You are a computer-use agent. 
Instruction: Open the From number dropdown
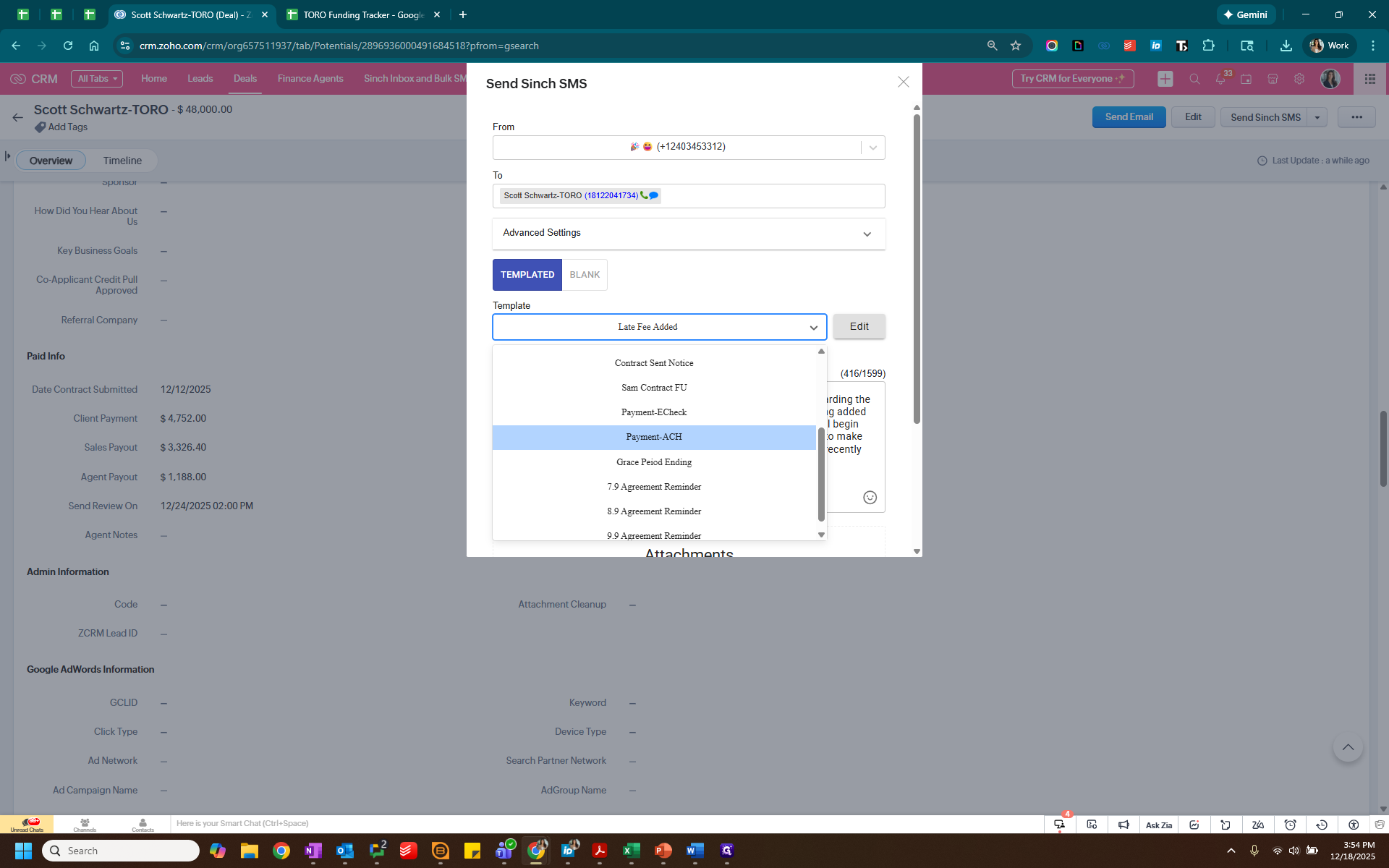point(872,148)
